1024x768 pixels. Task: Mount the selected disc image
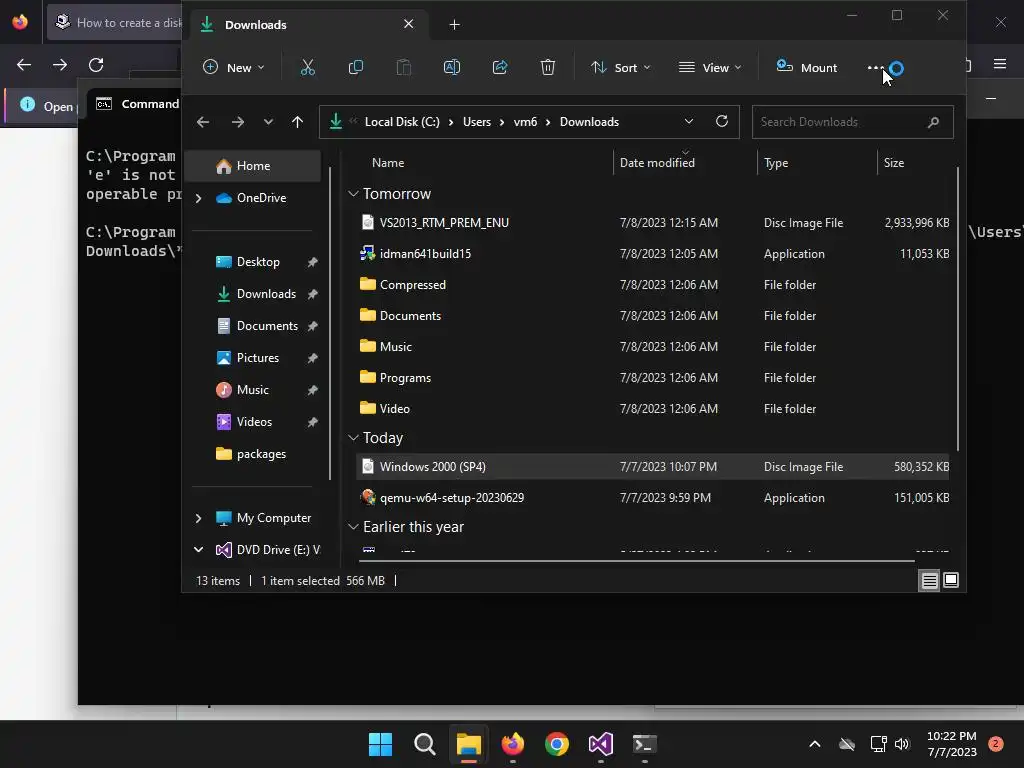click(x=807, y=67)
